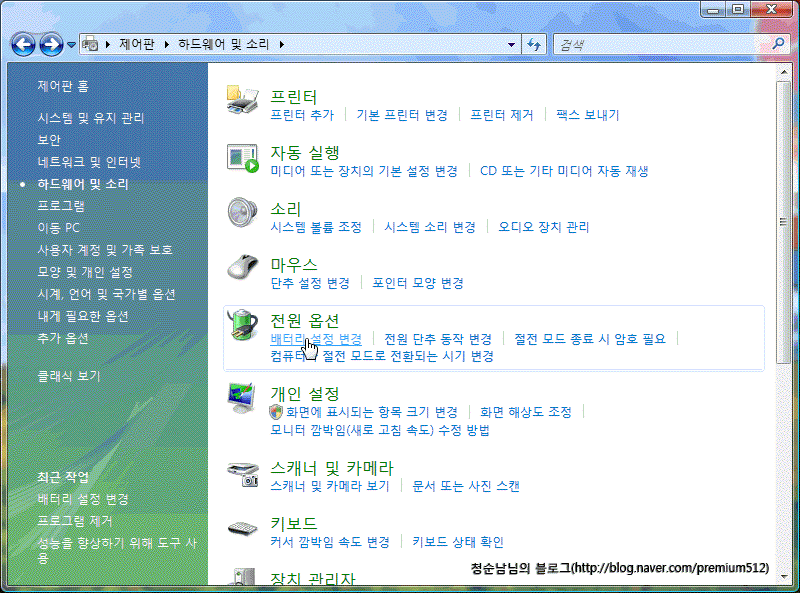Click the vertical scrollbar thumb
The image size is (800, 593).
click(783, 222)
